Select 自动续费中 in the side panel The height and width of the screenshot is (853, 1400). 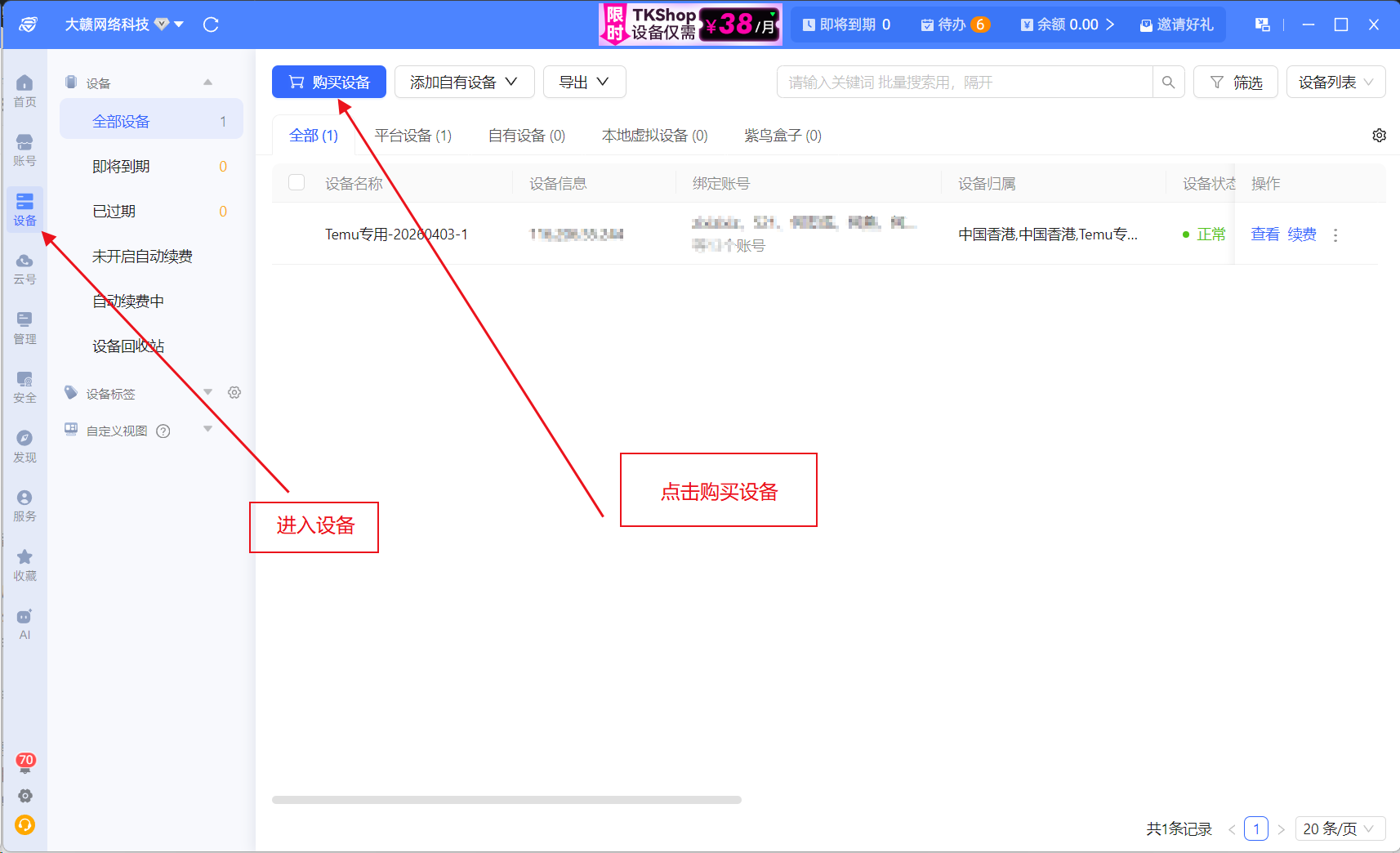coord(151,301)
